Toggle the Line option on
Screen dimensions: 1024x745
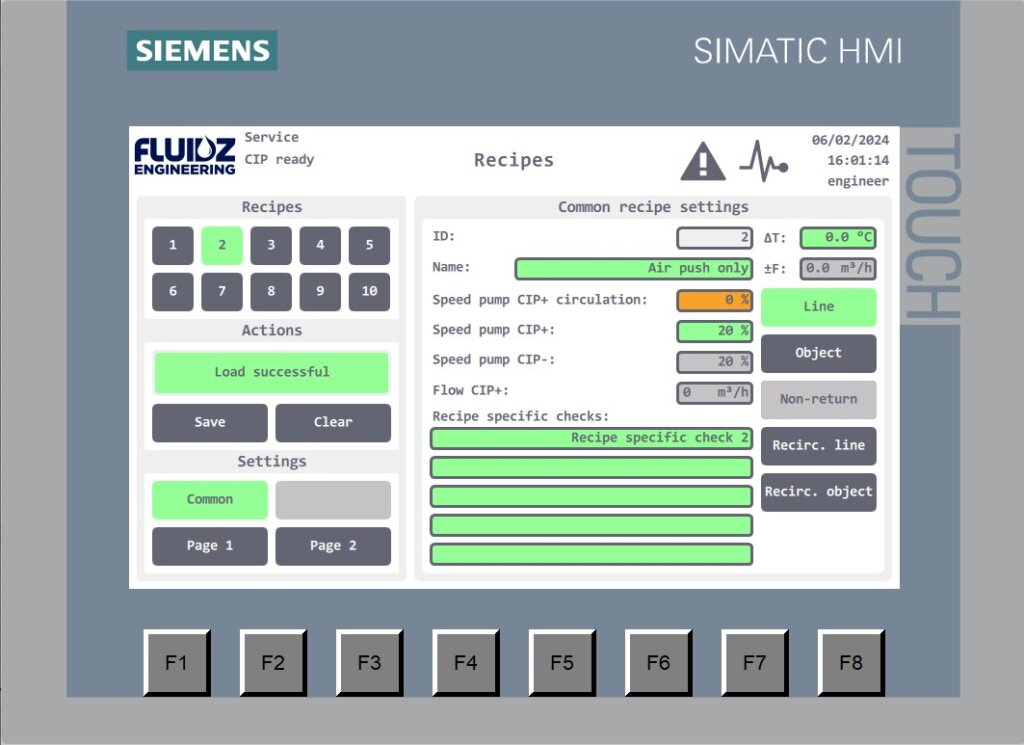click(x=818, y=307)
